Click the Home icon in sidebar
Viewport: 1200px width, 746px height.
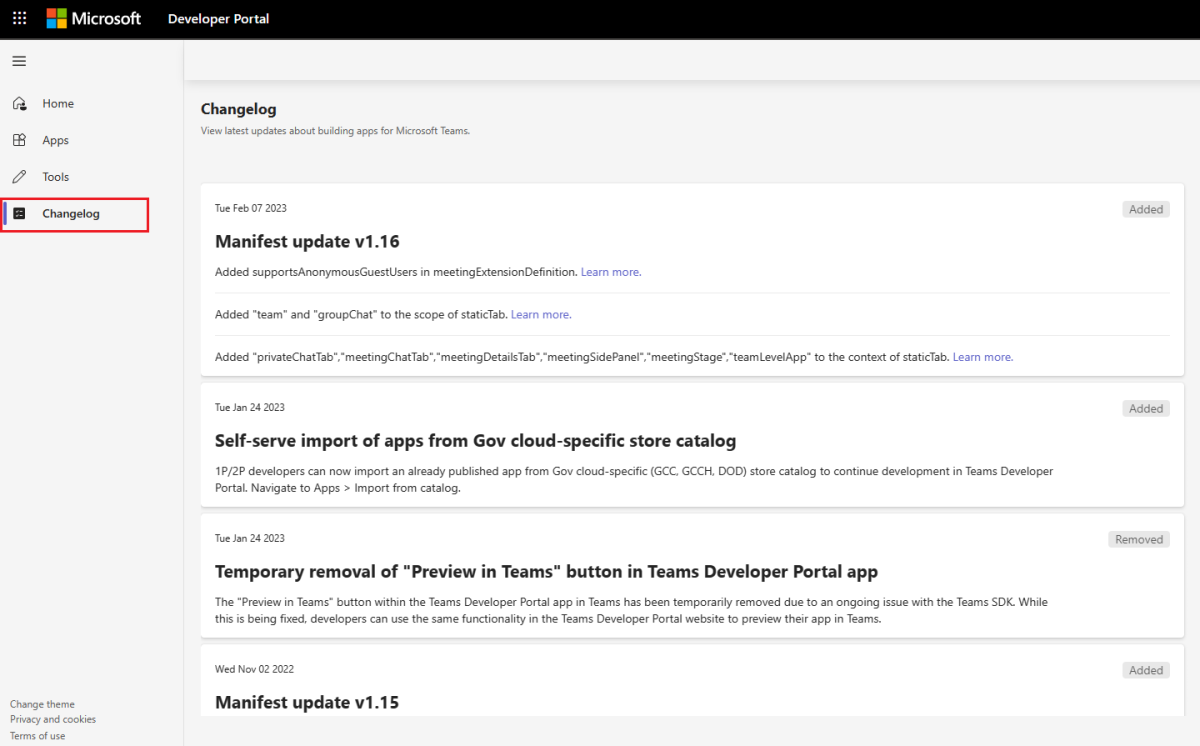pyautogui.click(x=19, y=104)
